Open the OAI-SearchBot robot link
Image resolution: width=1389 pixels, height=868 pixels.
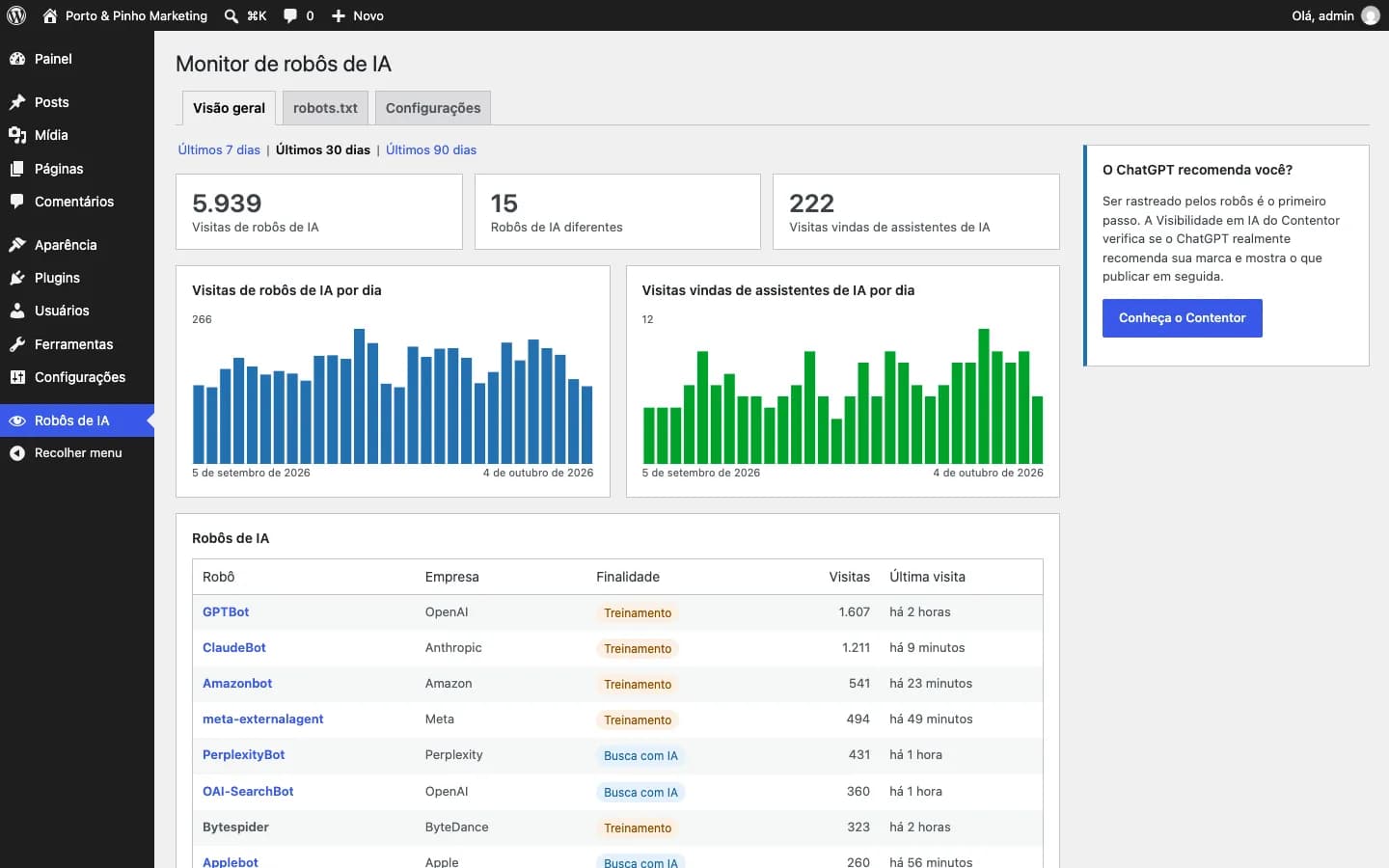tap(248, 792)
